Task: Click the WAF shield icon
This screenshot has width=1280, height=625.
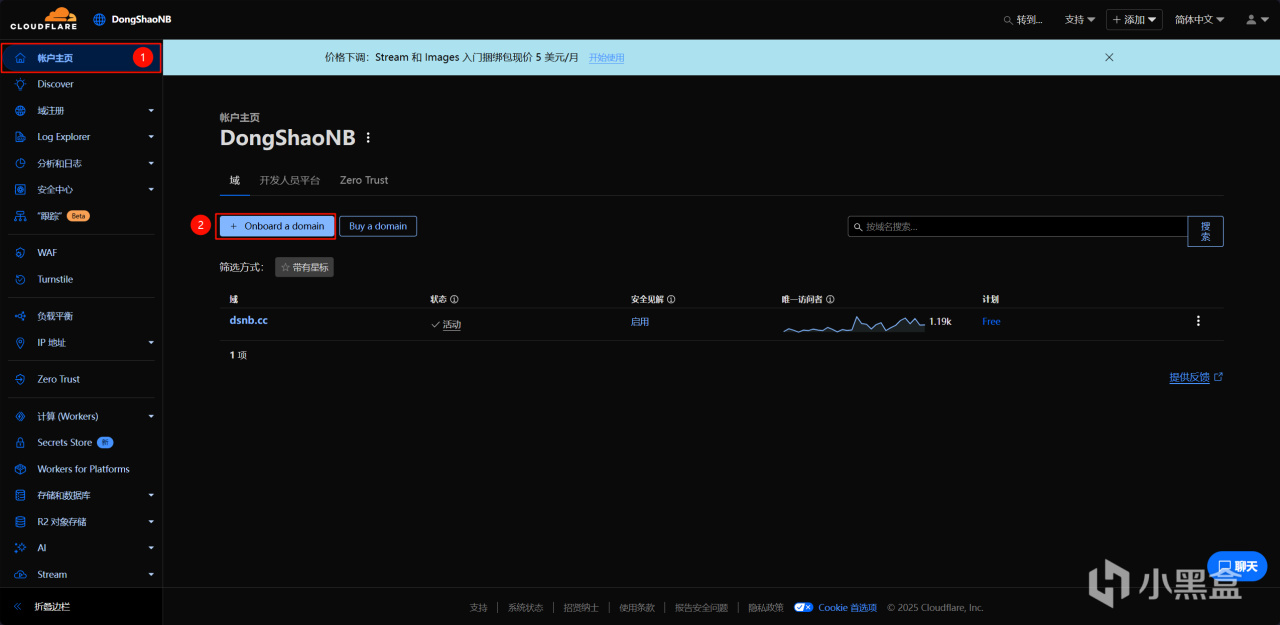Action: 20,253
